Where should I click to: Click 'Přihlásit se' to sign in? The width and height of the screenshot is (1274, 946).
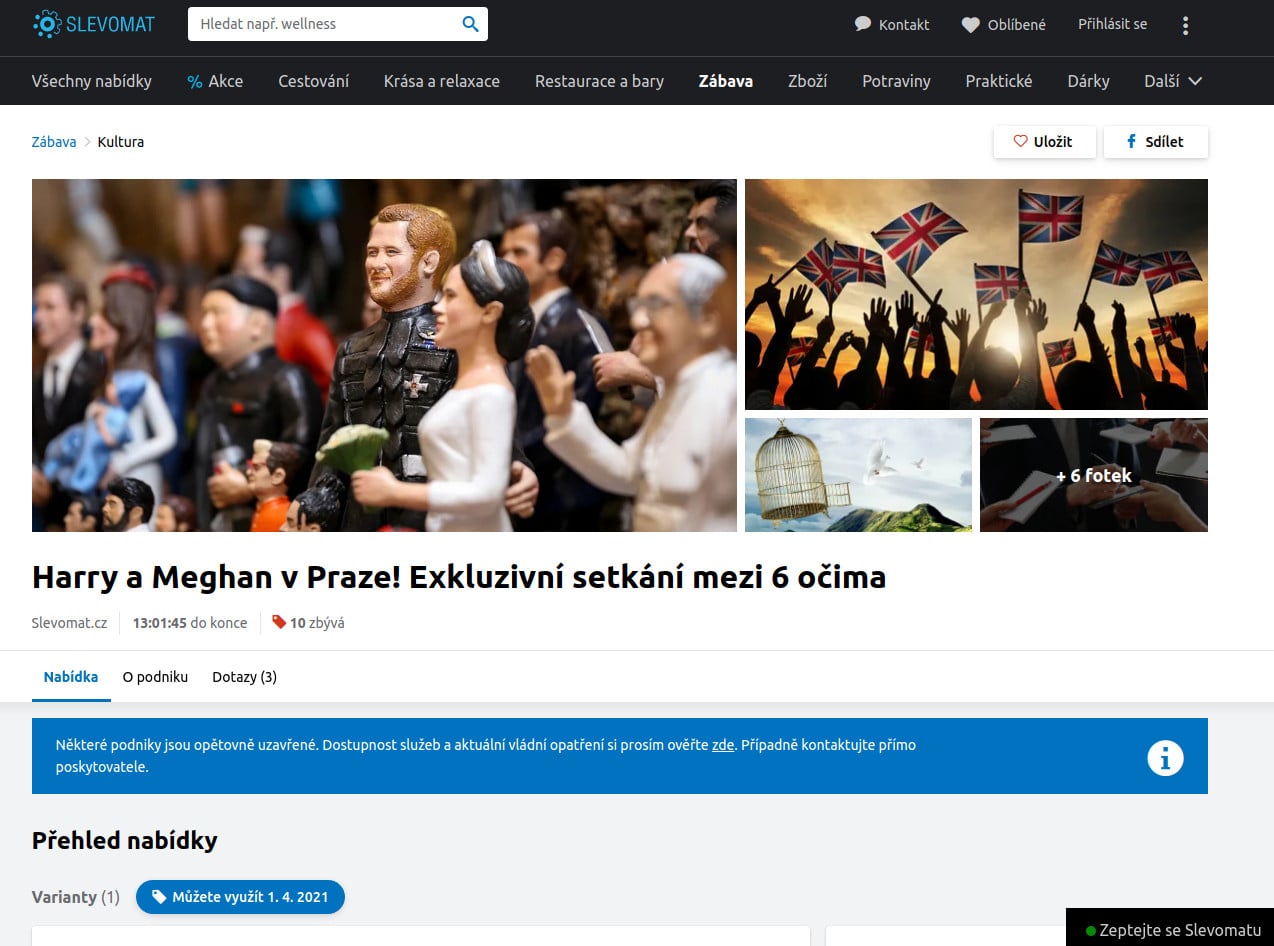tap(1112, 23)
